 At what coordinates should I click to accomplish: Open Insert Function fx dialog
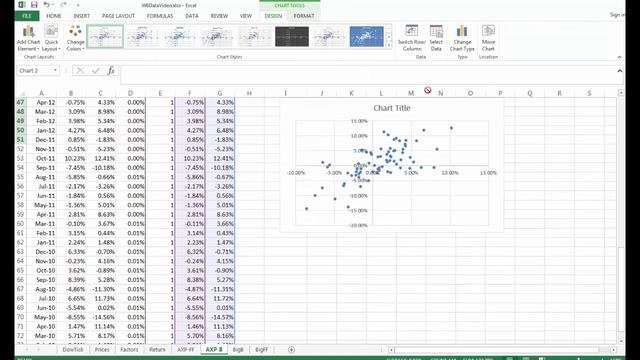(x=111, y=71)
